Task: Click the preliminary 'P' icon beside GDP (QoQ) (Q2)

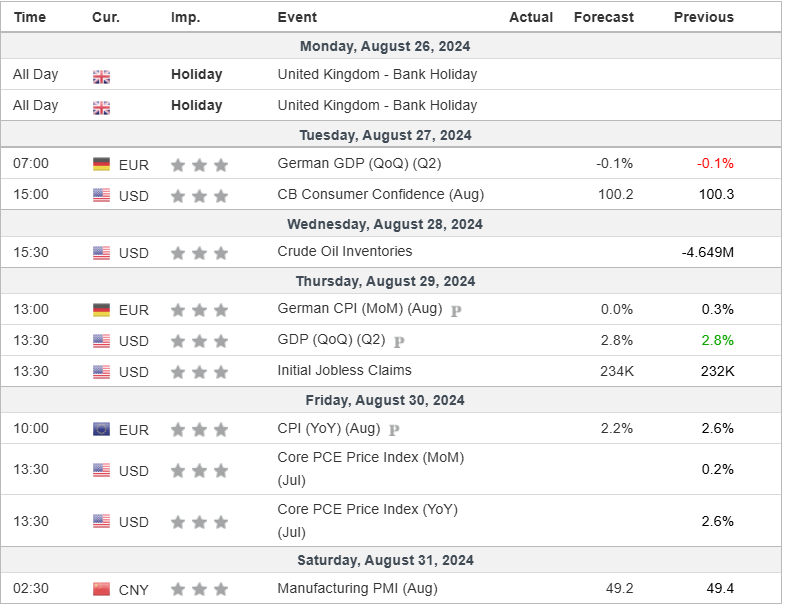Action: tap(399, 342)
